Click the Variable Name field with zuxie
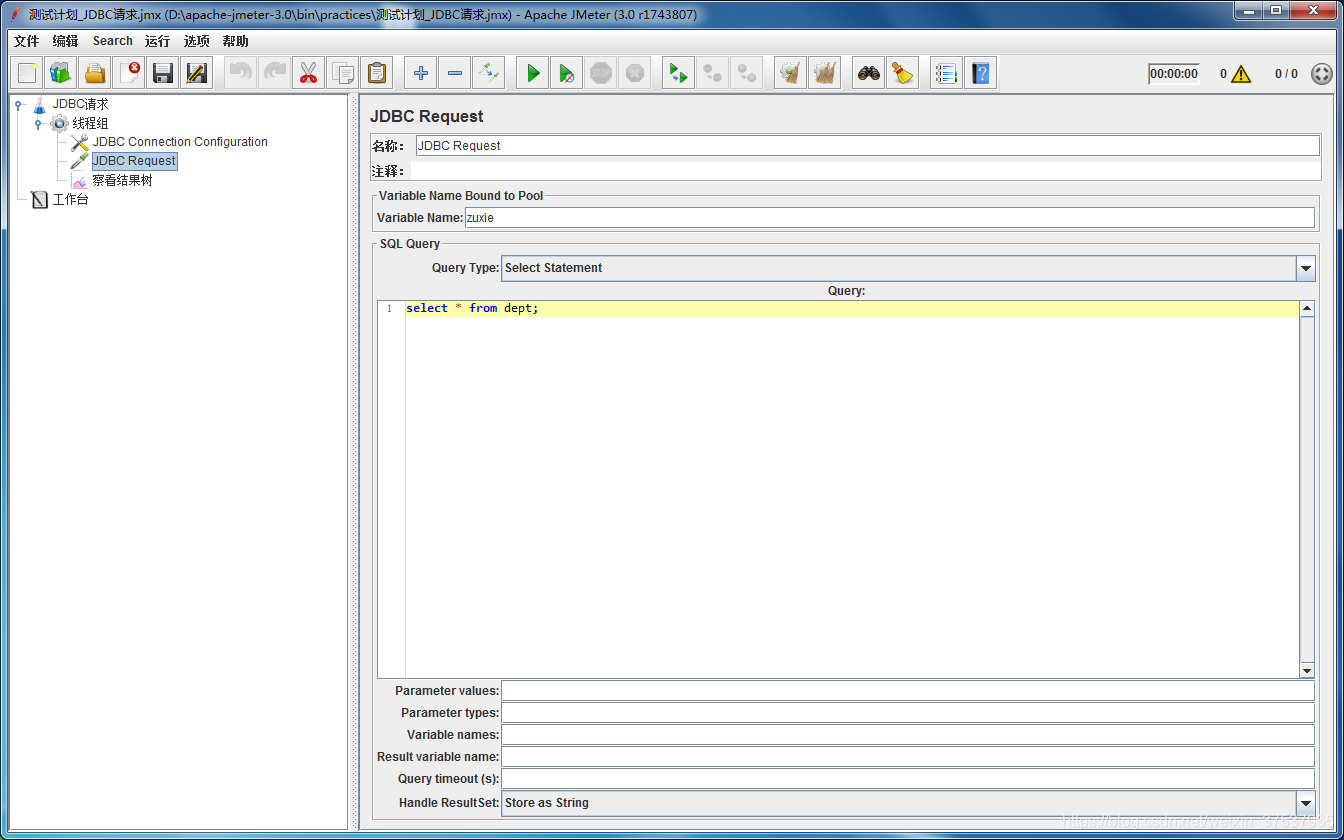1344x840 pixels. click(x=890, y=217)
